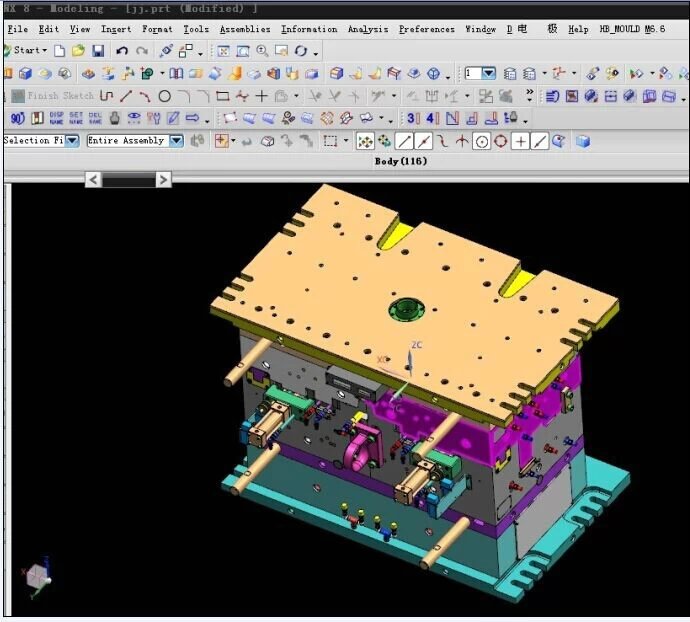This screenshot has height=622, width=690.
Task: Select the Circle sketch tool
Action: click(164, 96)
